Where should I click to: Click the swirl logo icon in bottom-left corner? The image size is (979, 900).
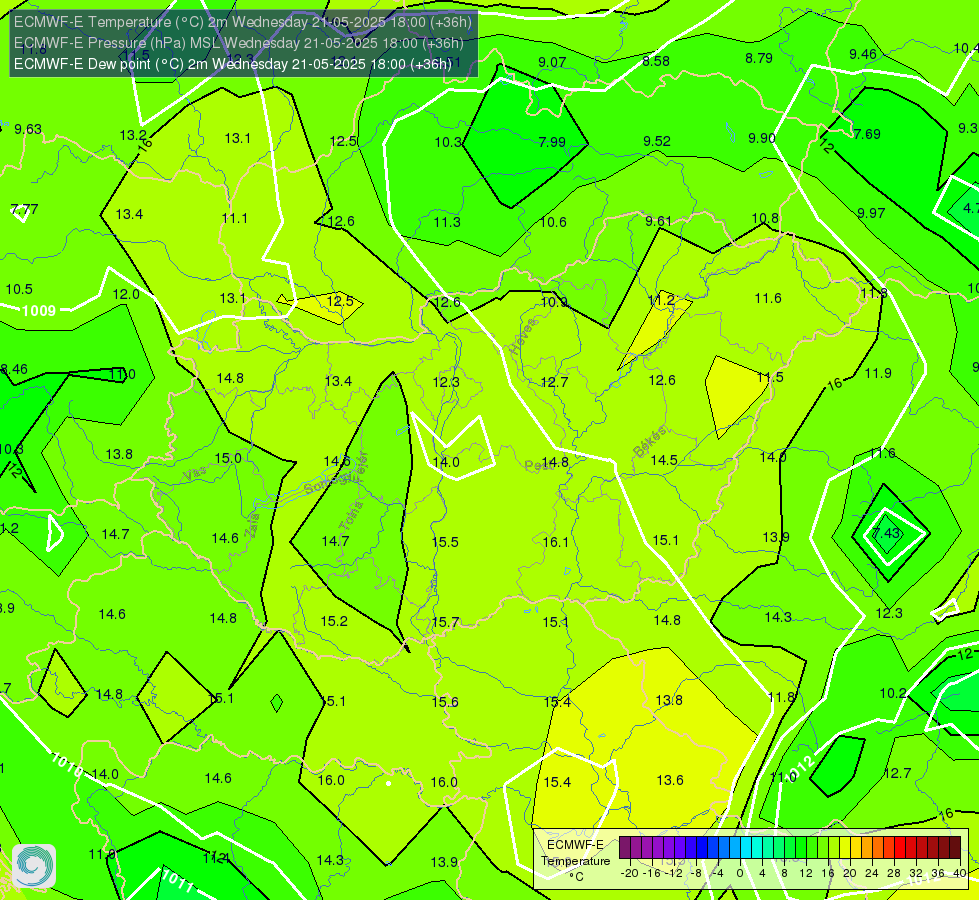click(x=34, y=866)
